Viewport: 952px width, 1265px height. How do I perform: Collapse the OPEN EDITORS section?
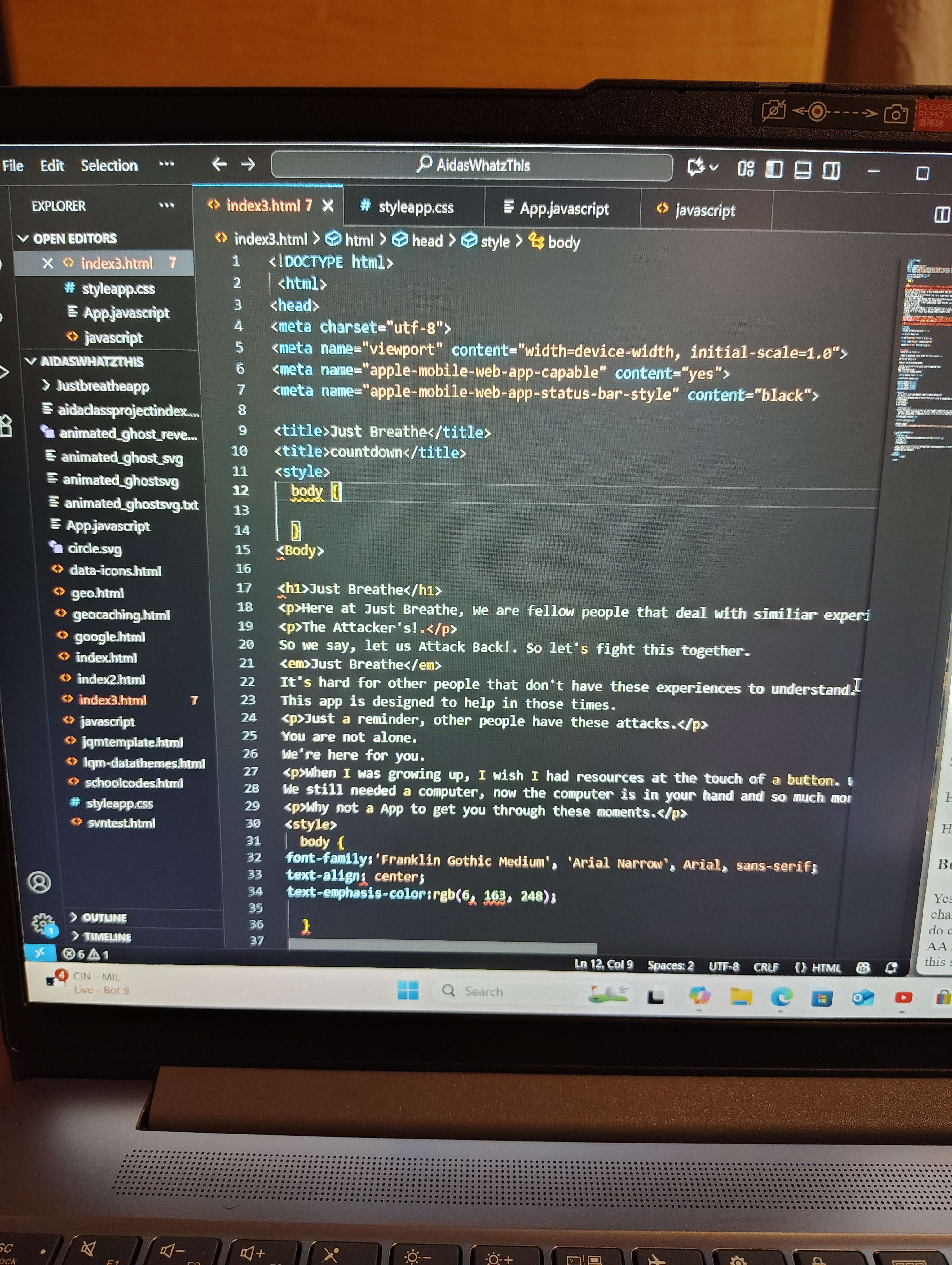tap(74, 238)
